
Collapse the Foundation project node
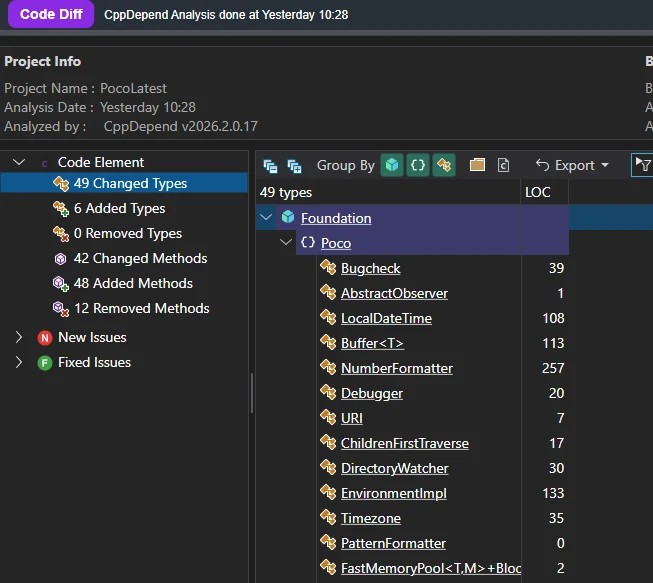click(266, 217)
